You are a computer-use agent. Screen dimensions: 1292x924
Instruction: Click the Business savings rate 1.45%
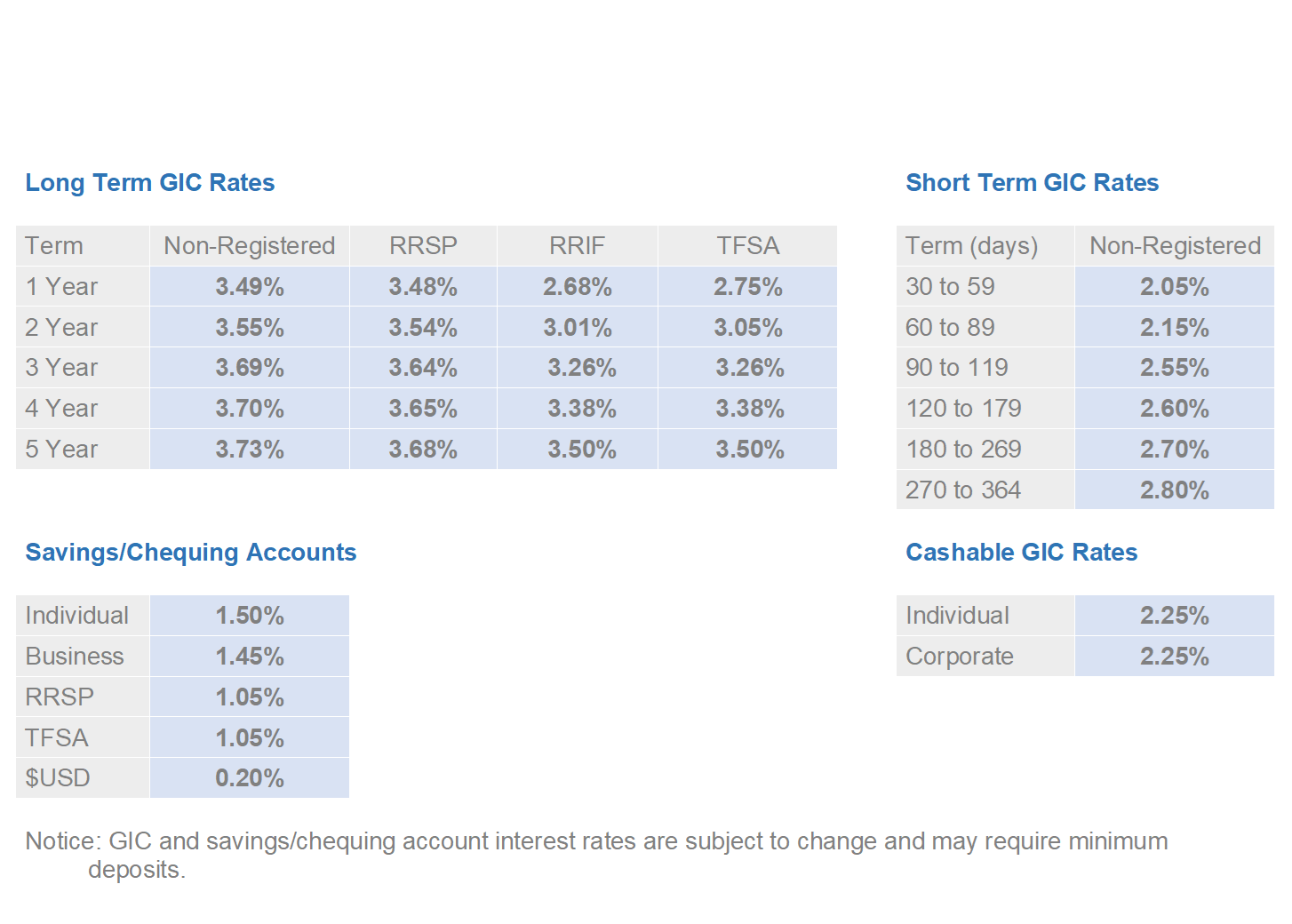click(250, 657)
